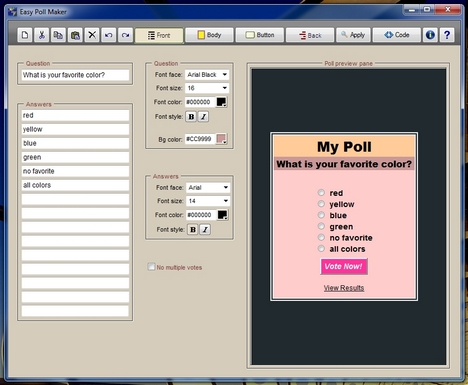Maximize the Easy Poll Maker window
468x385 pixels.
tap(427, 10)
